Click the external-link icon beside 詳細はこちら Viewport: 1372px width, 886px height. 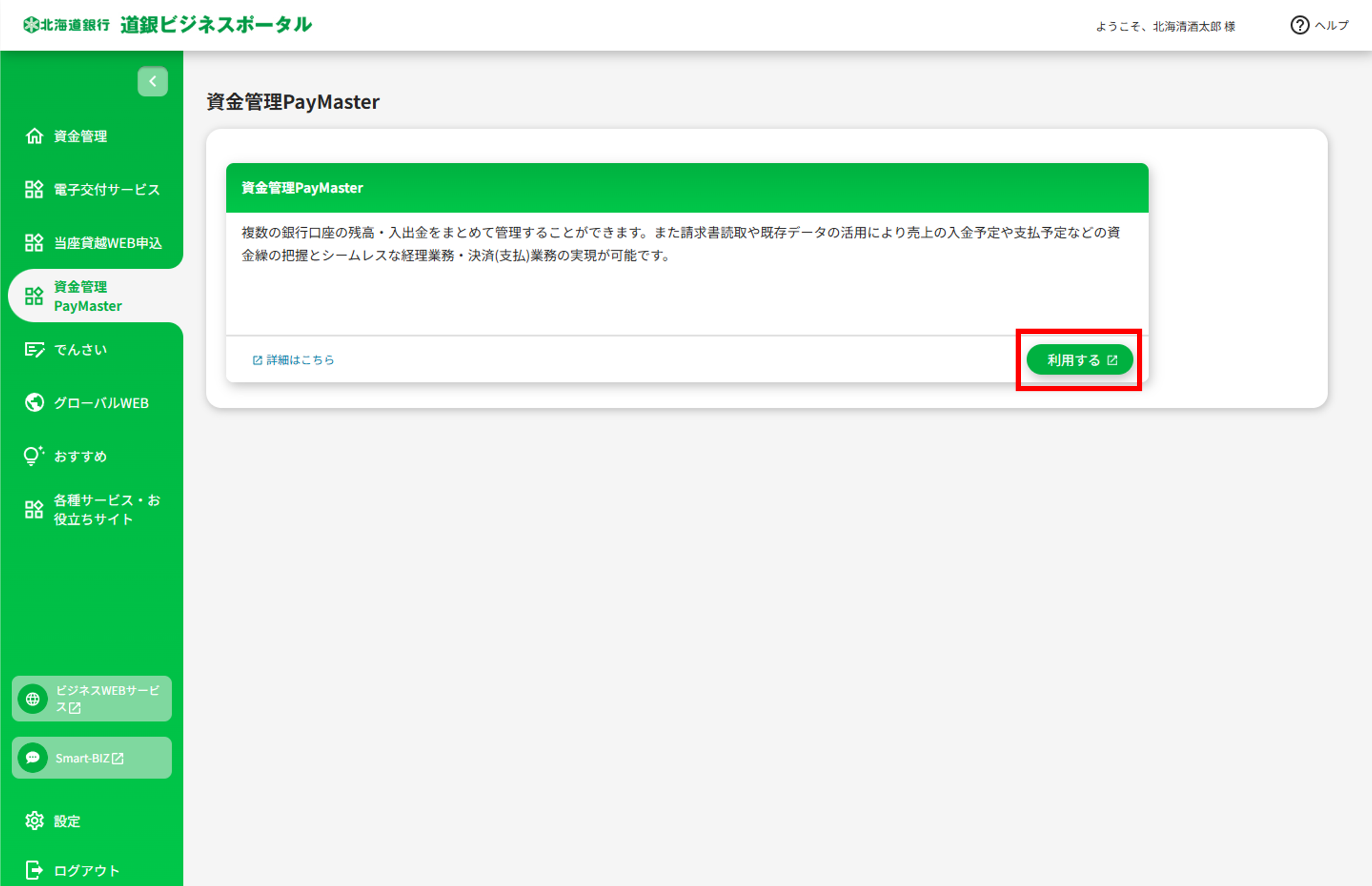pyautogui.click(x=257, y=360)
